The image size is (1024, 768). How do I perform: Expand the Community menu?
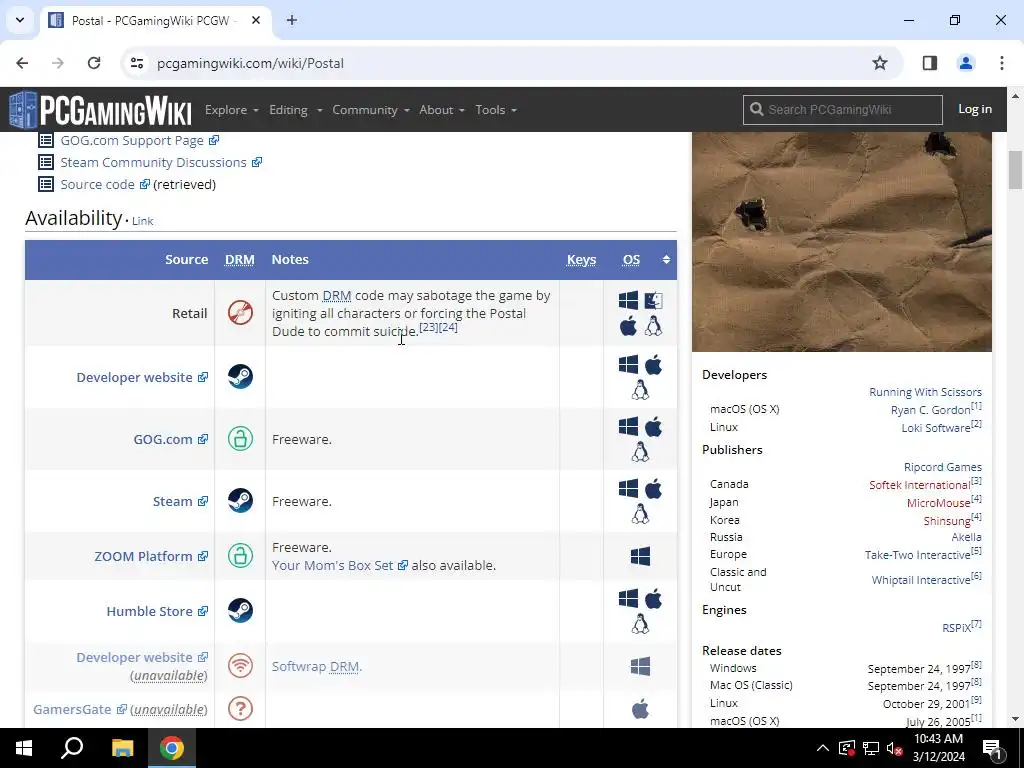370,110
